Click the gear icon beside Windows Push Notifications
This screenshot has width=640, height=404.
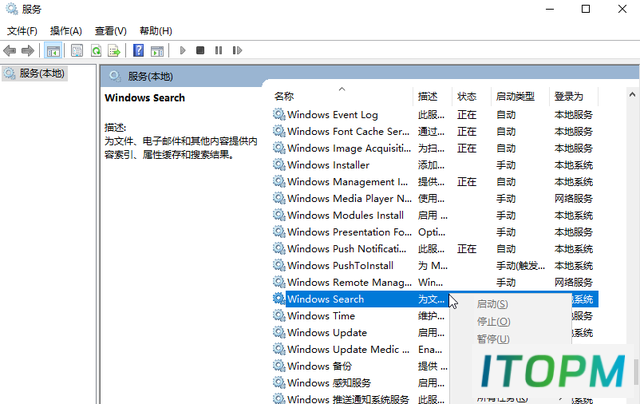(x=279, y=248)
